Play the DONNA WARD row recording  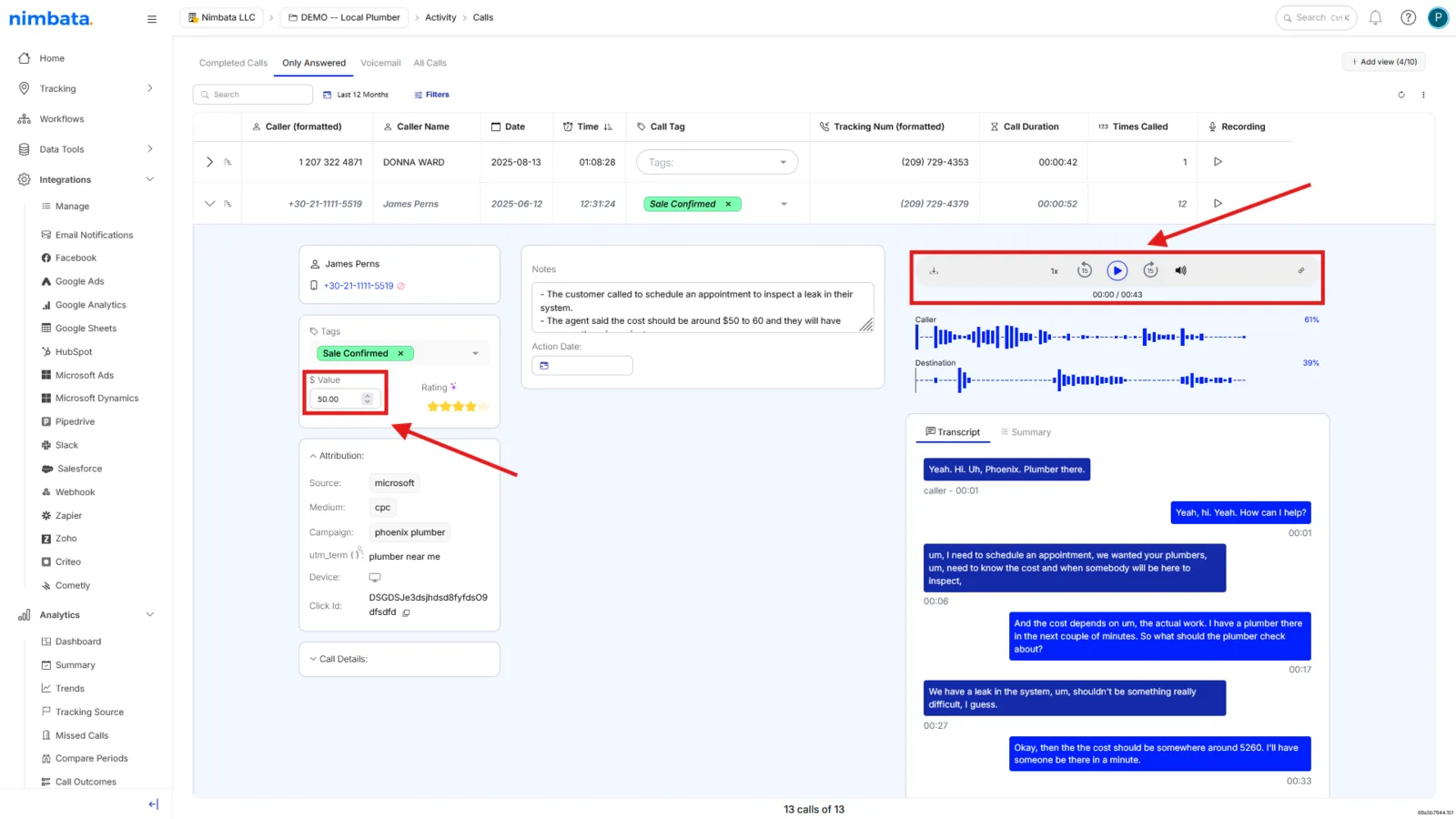point(1218,162)
